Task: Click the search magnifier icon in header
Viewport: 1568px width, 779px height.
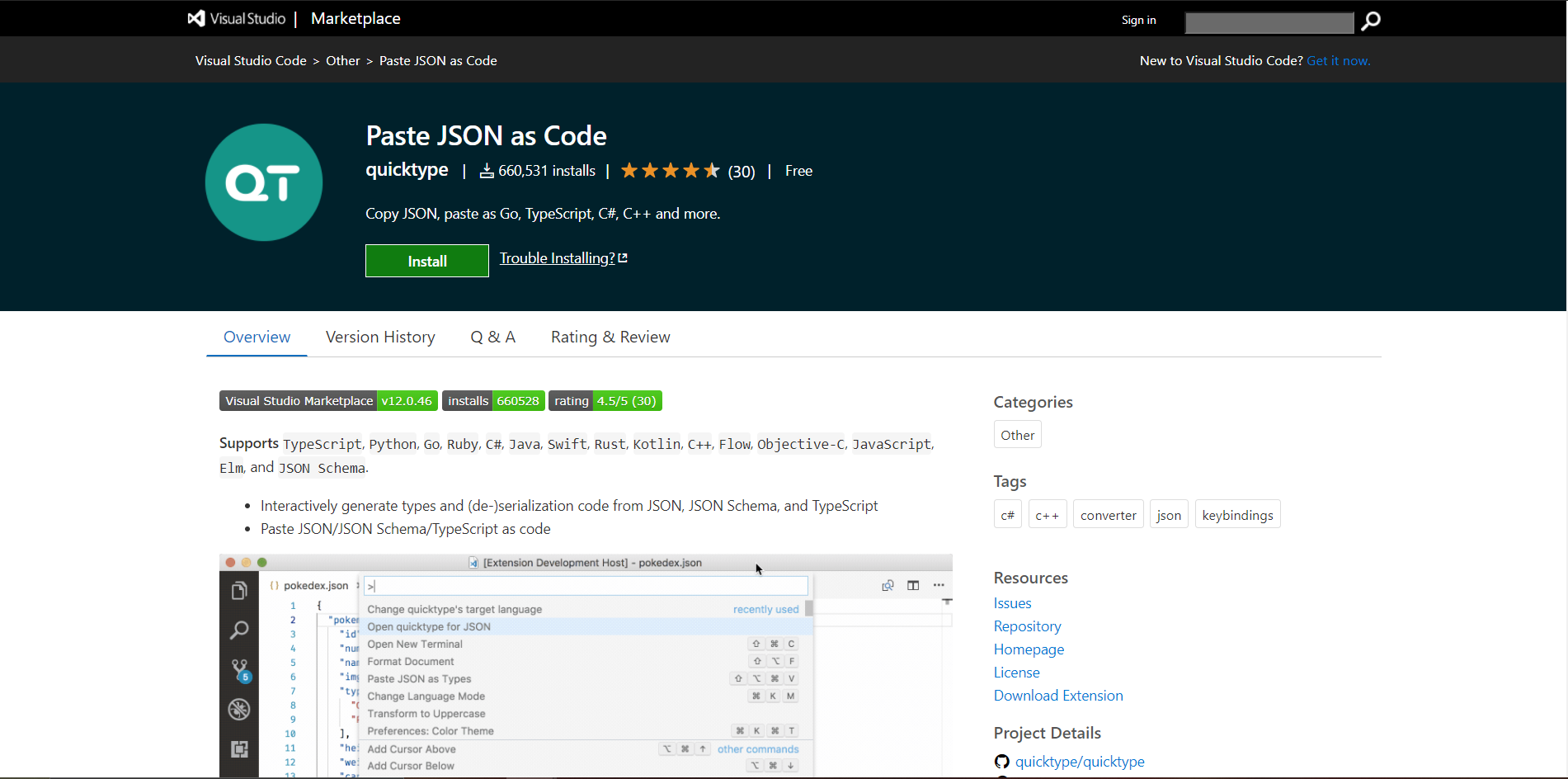Action: 1371,21
